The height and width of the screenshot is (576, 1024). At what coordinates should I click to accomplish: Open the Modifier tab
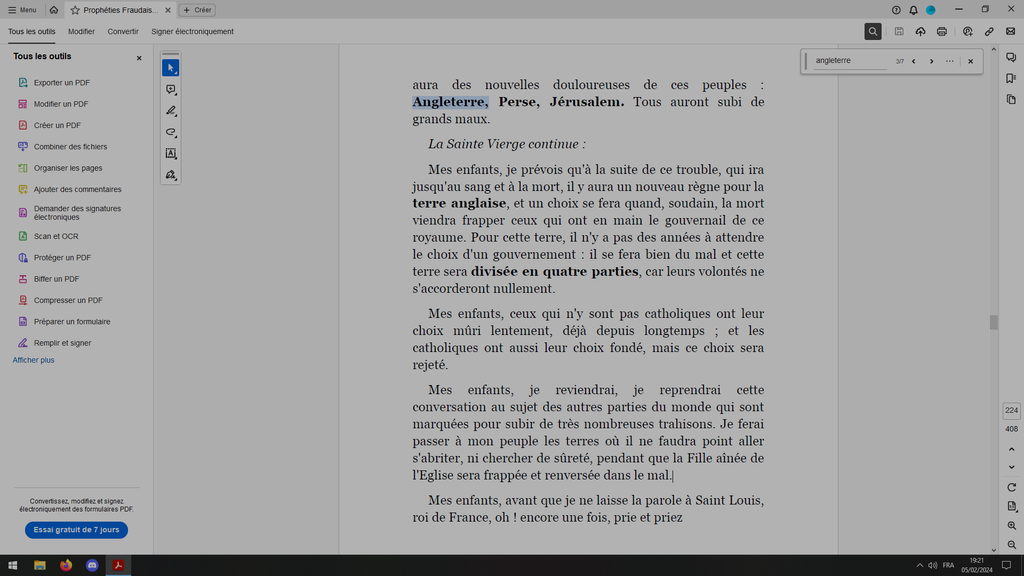pyautogui.click(x=81, y=31)
